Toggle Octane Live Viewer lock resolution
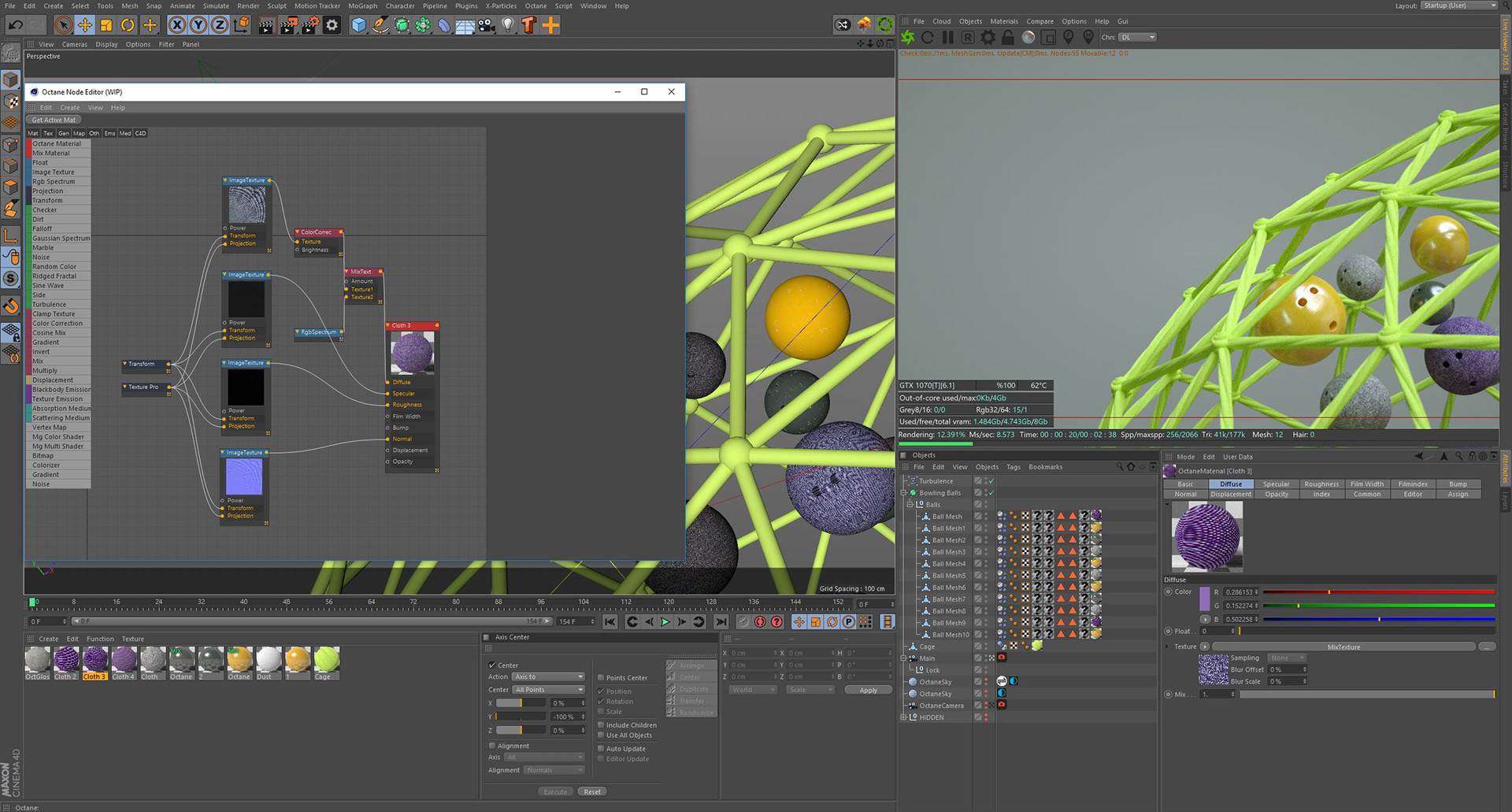Image resolution: width=1512 pixels, height=812 pixels. click(x=1008, y=37)
